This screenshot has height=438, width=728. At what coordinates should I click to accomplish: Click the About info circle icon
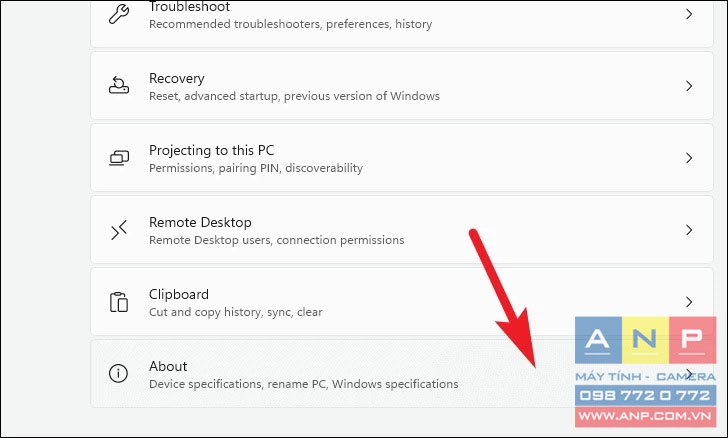tap(118, 373)
